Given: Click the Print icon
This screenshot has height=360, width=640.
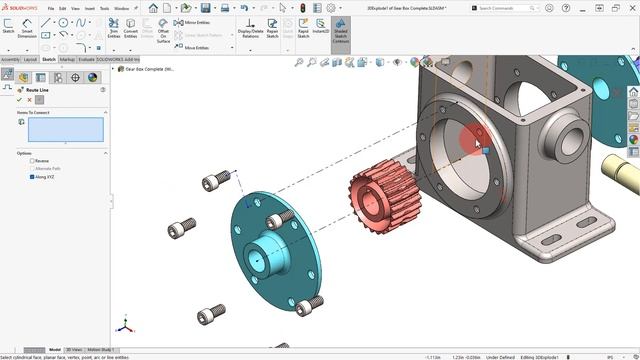Looking at the screenshot, I should pyautogui.click(x=225, y=8).
